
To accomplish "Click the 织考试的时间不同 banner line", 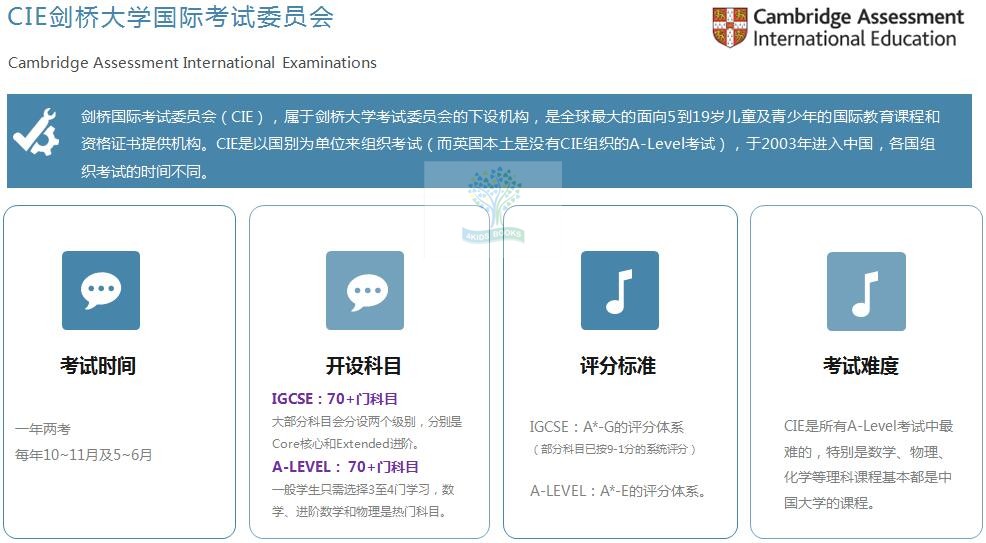I will tap(145, 172).
